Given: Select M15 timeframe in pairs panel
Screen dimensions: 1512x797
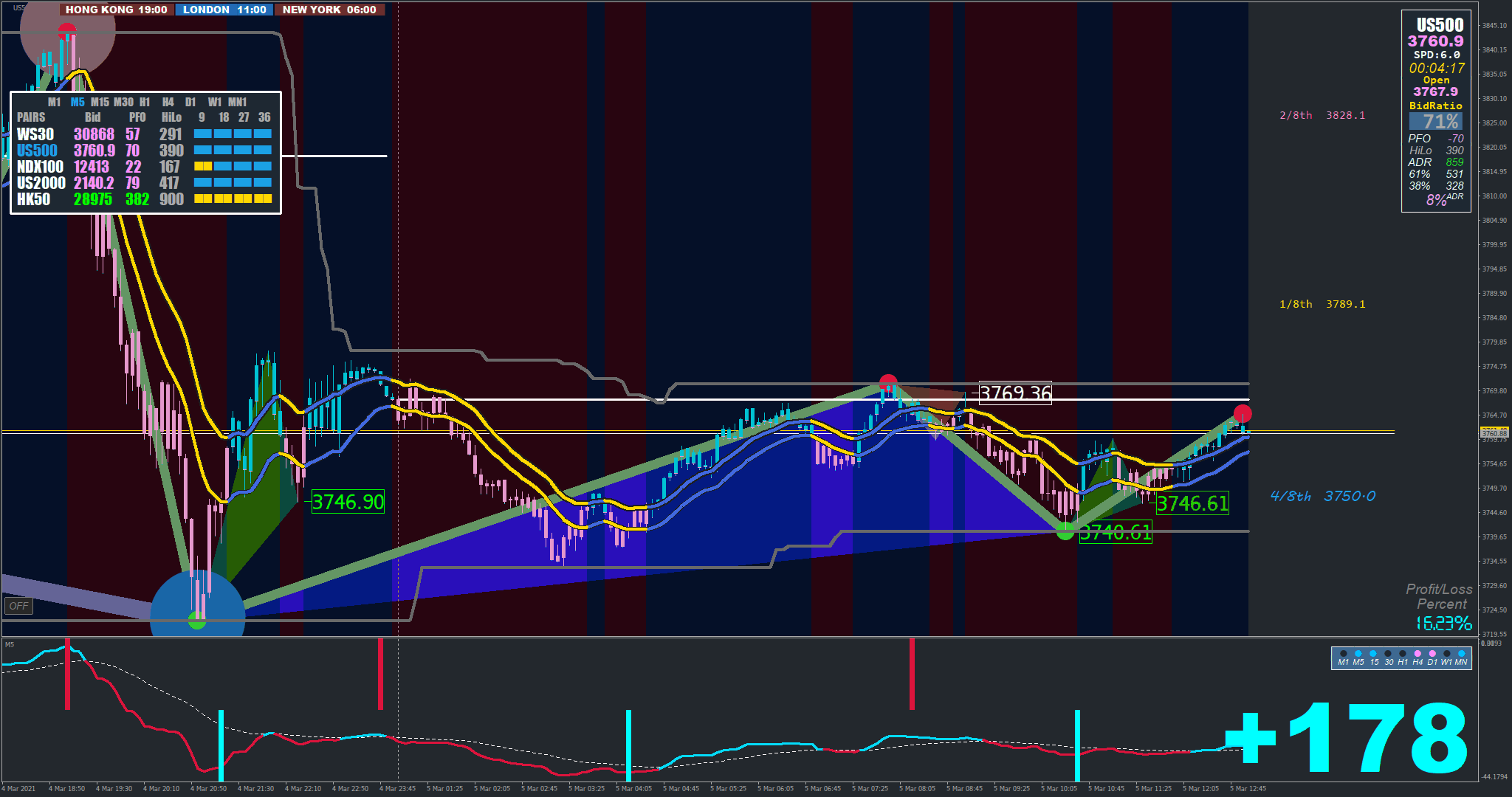Looking at the screenshot, I should [100, 102].
